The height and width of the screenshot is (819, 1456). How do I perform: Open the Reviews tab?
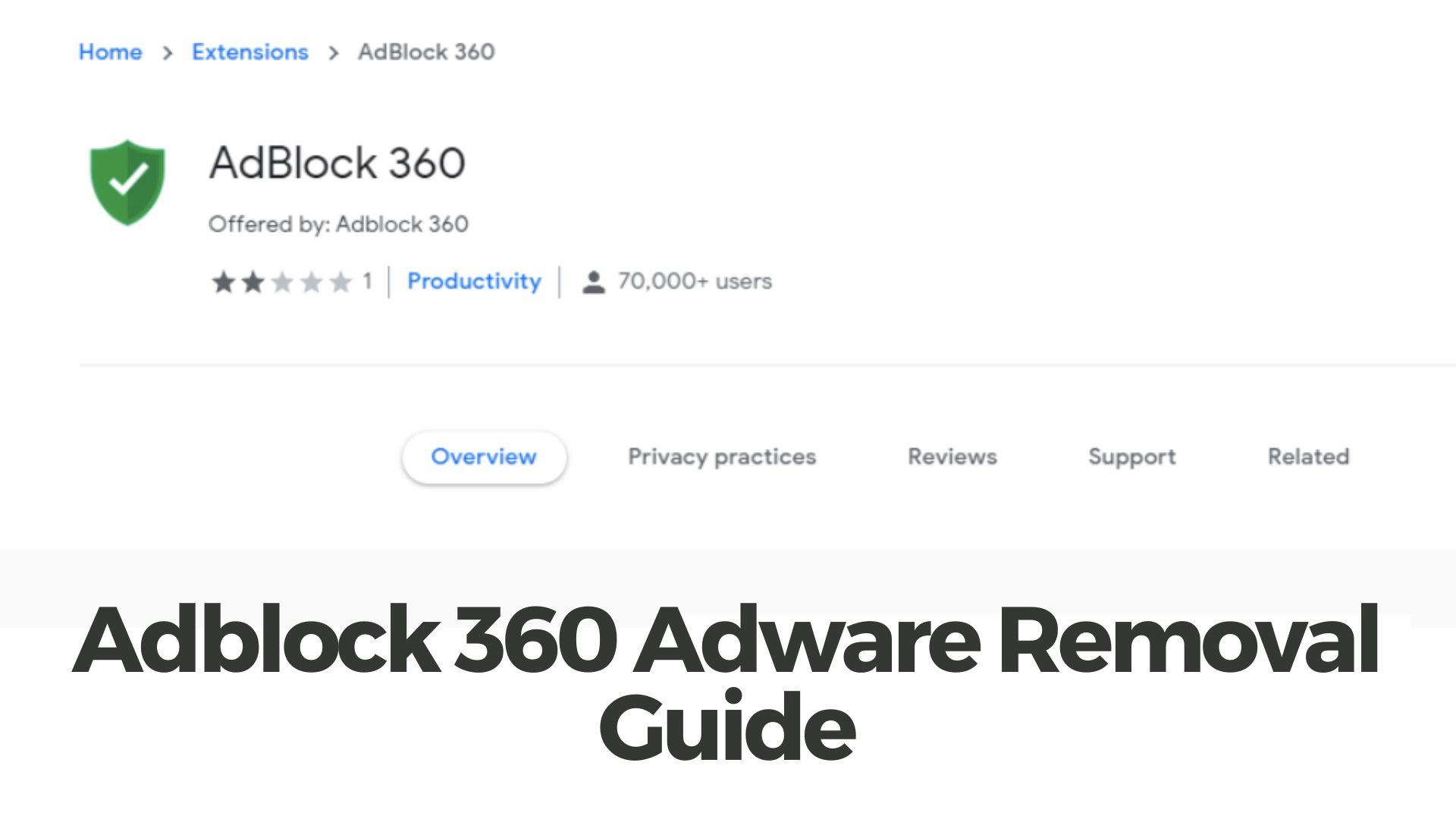(952, 457)
